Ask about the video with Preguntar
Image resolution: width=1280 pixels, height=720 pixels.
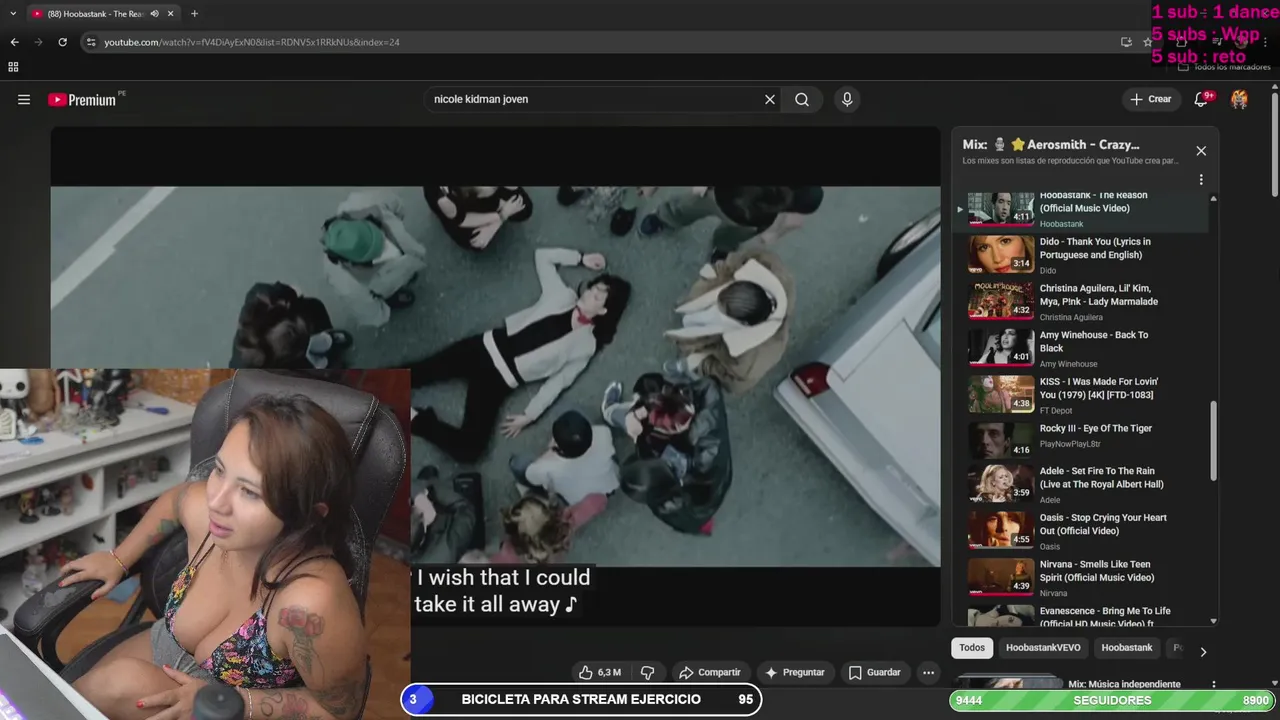pos(795,672)
